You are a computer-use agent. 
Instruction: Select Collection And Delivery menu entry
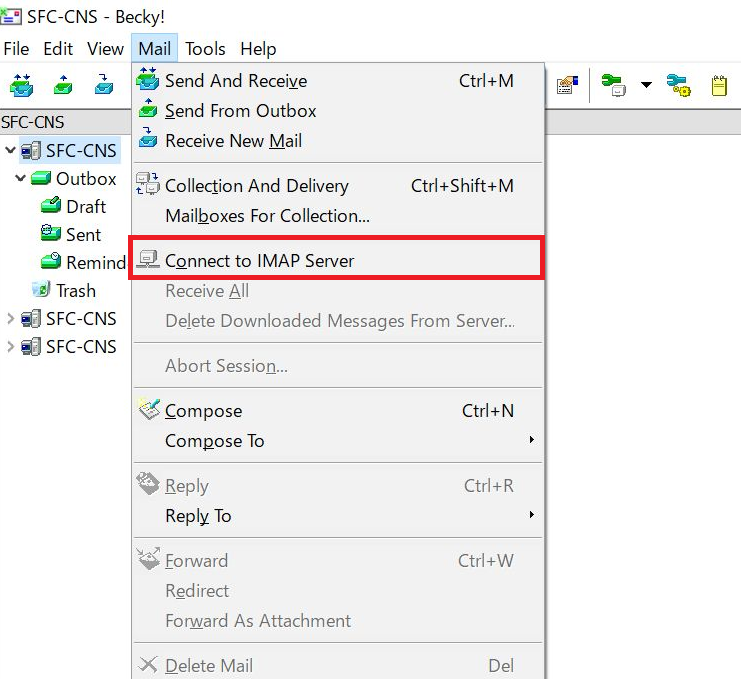[256, 186]
